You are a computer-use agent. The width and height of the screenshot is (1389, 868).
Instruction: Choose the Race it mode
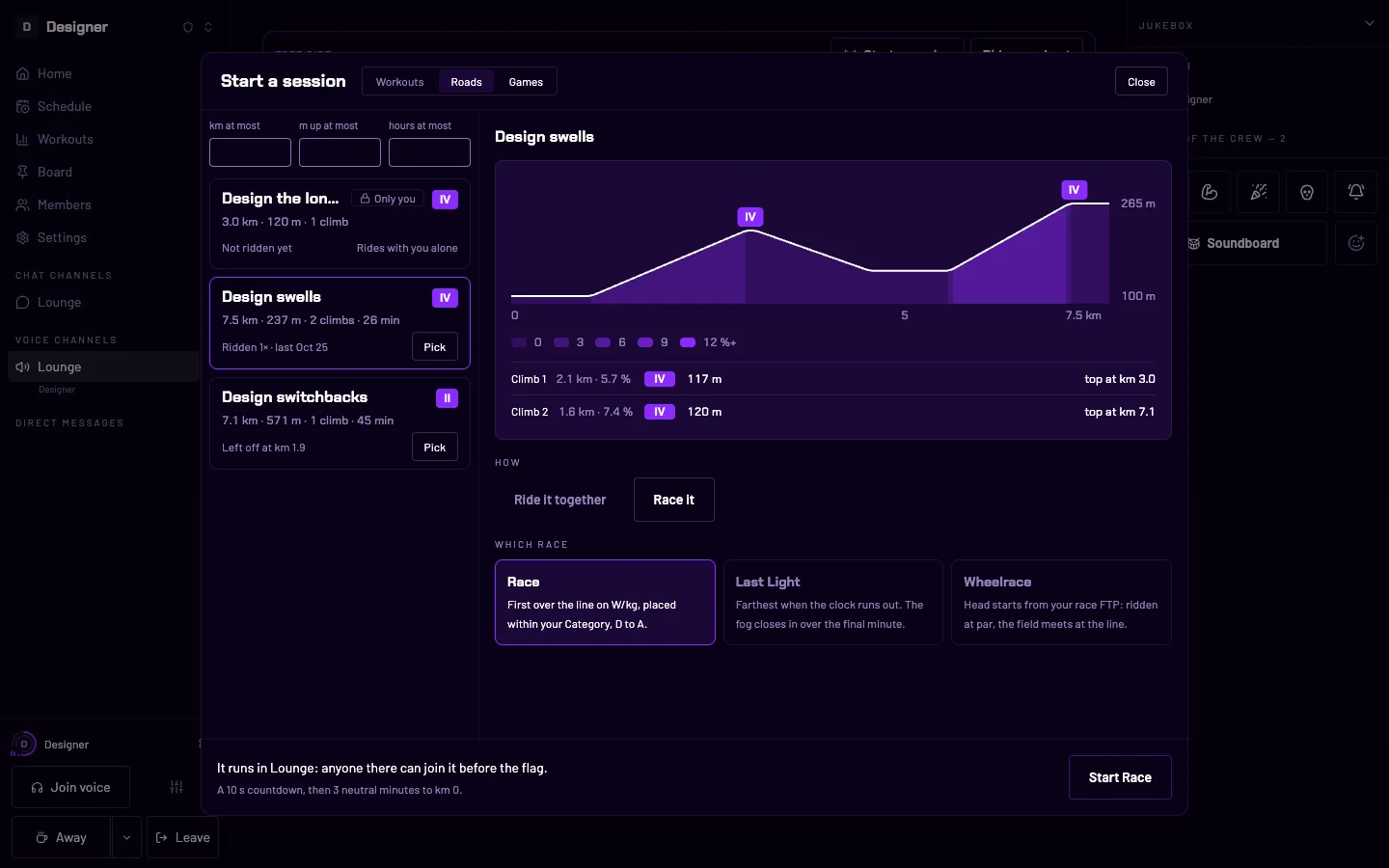[x=674, y=500]
